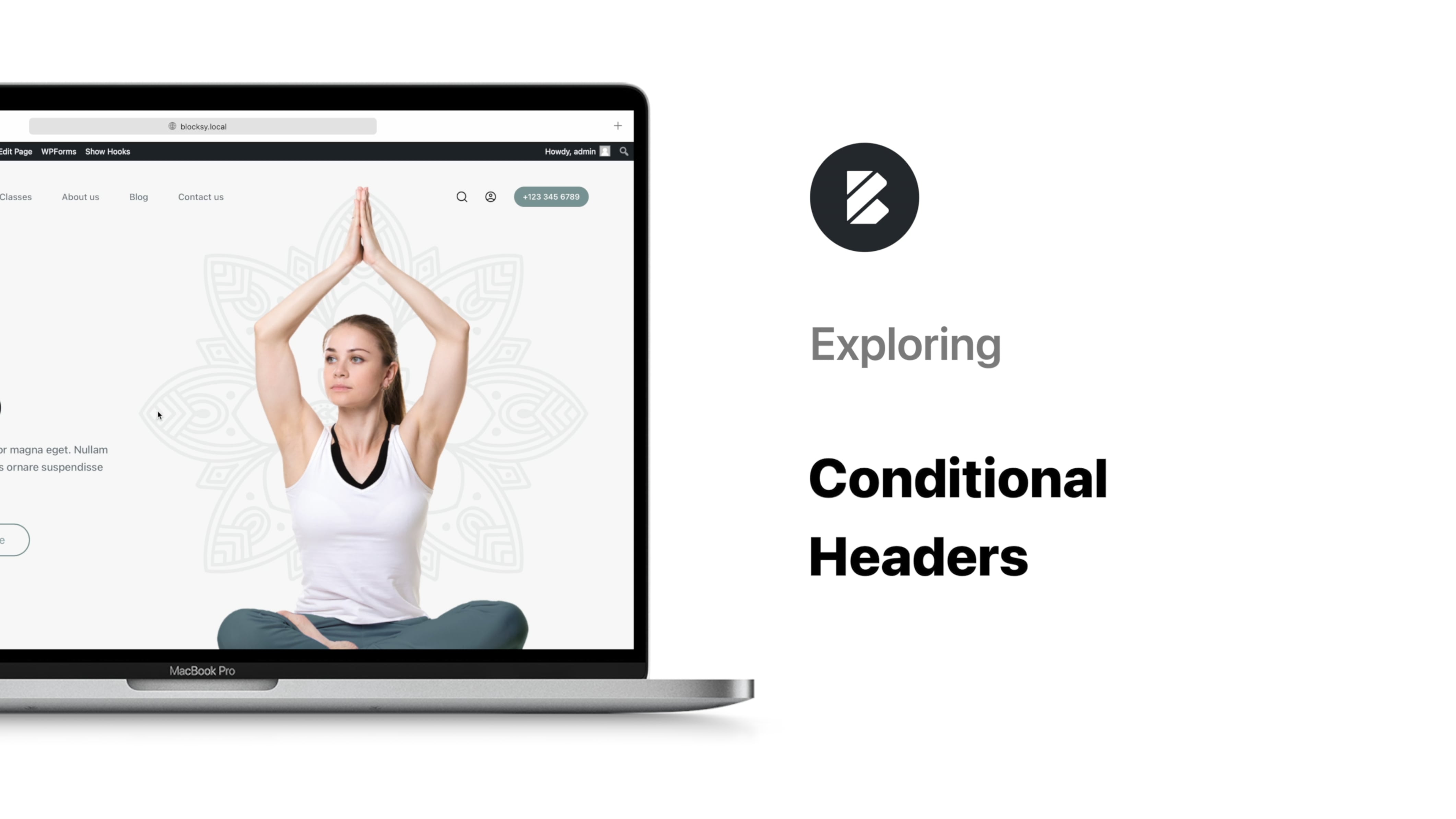Expand the Classes navigation dropdown
This screenshot has height=819, width=1456.
point(15,196)
